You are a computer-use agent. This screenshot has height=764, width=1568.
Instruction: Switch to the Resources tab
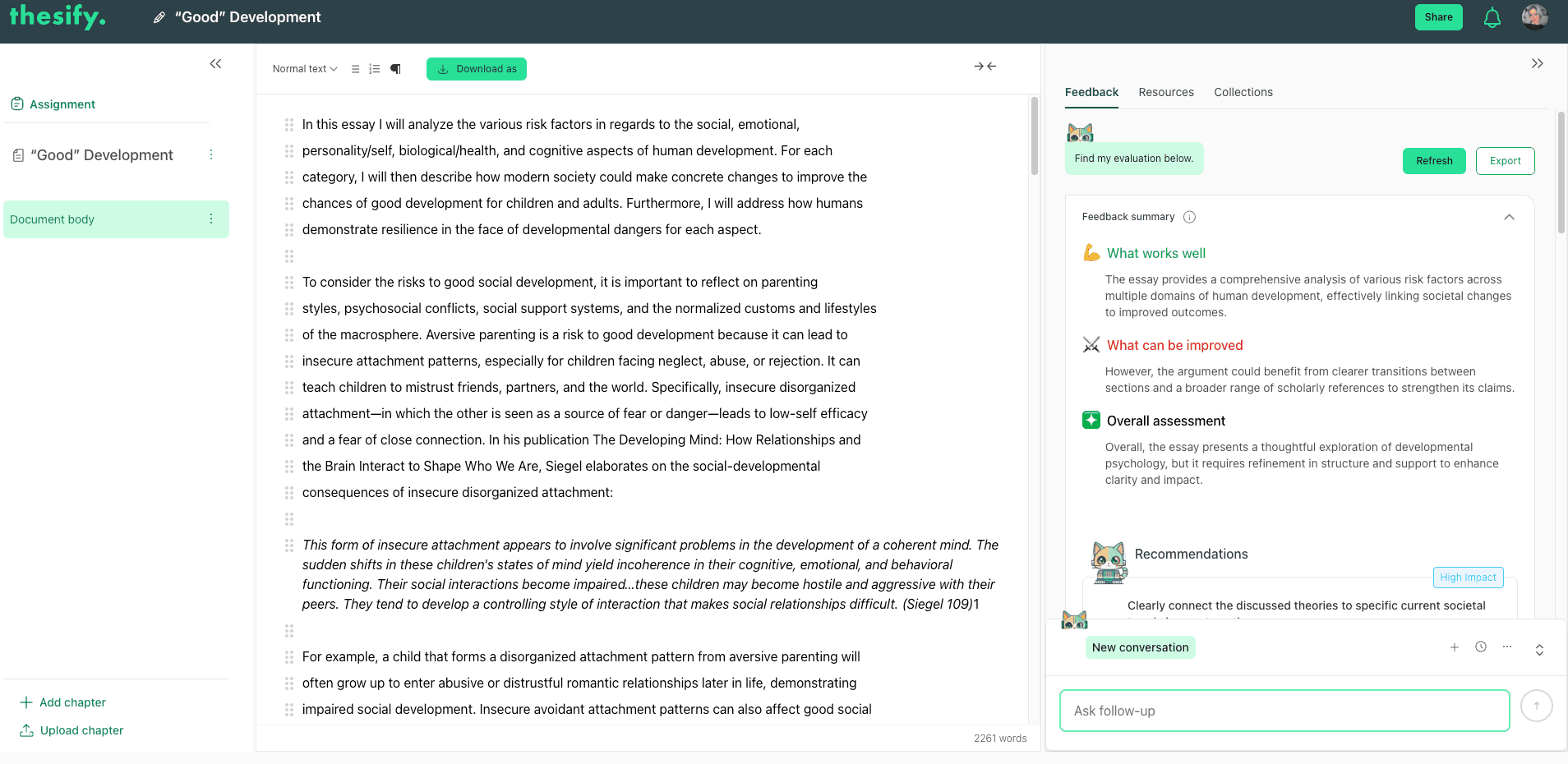pyautogui.click(x=1165, y=92)
